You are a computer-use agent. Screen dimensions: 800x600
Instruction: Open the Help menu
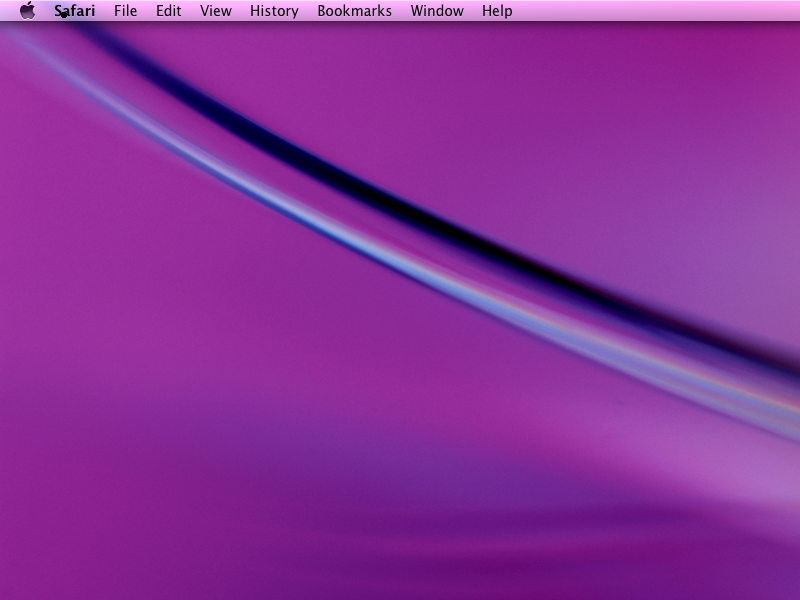(497, 11)
